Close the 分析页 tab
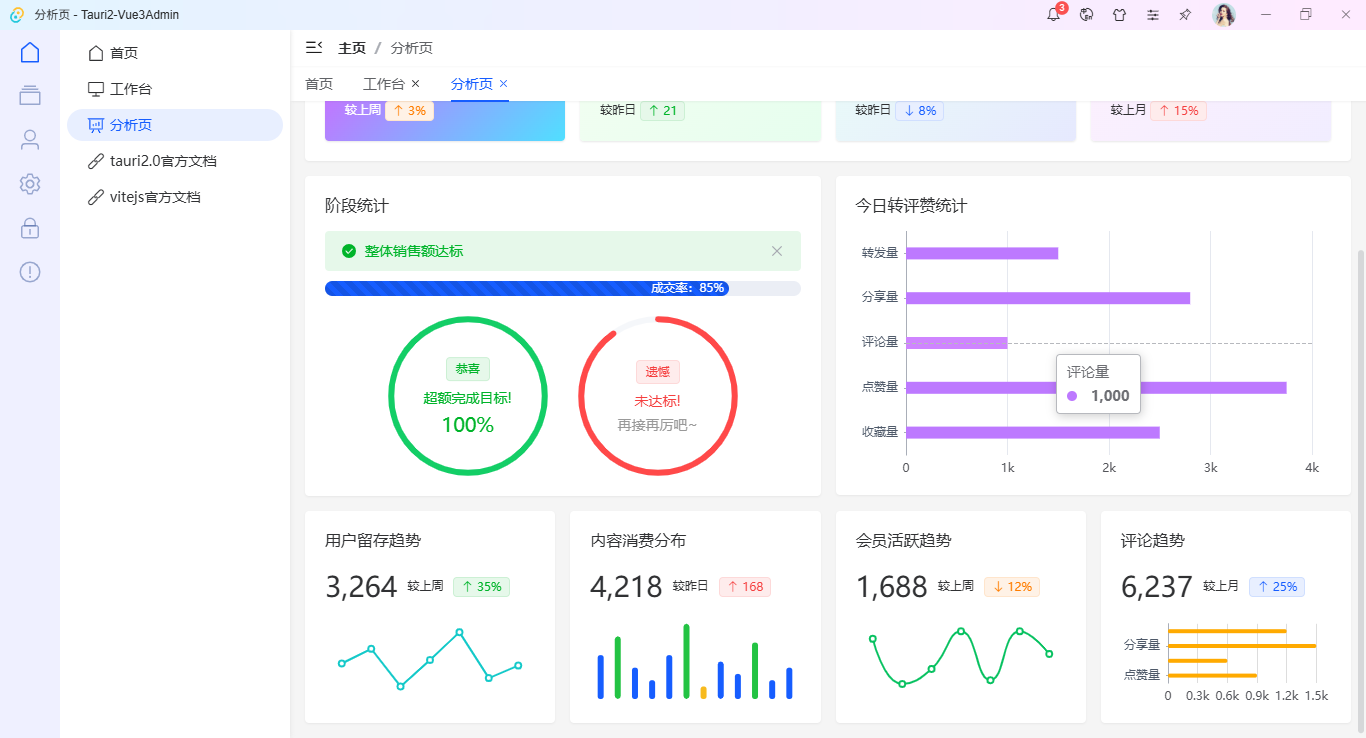This screenshot has height=738, width=1366. 504,84
